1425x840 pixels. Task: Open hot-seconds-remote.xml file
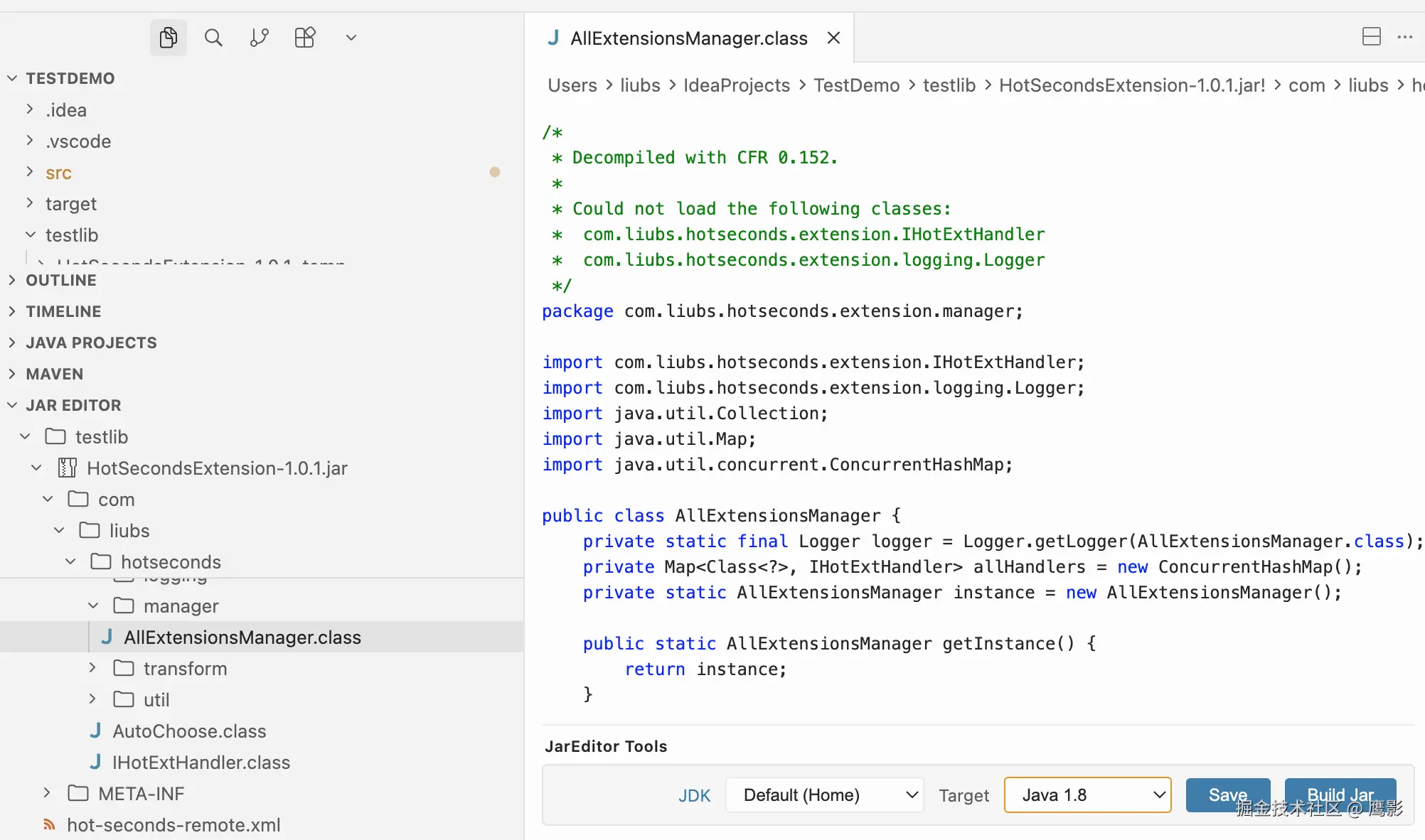pyautogui.click(x=174, y=824)
